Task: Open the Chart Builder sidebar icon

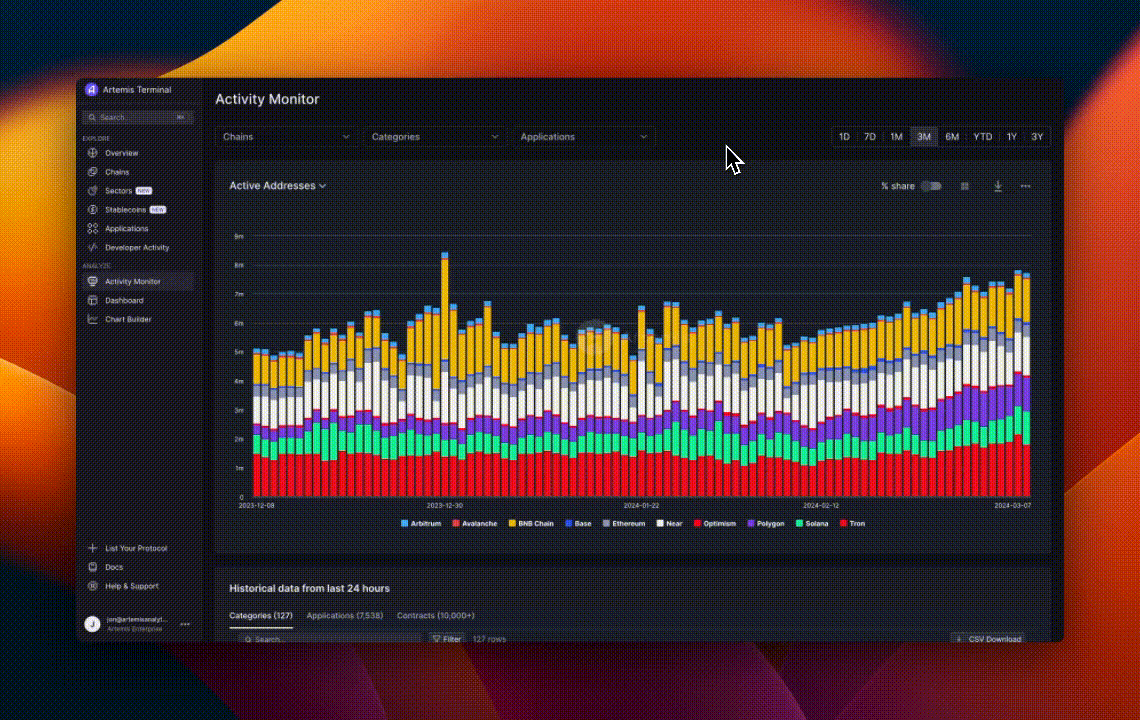Action: click(x=92, y=319)
